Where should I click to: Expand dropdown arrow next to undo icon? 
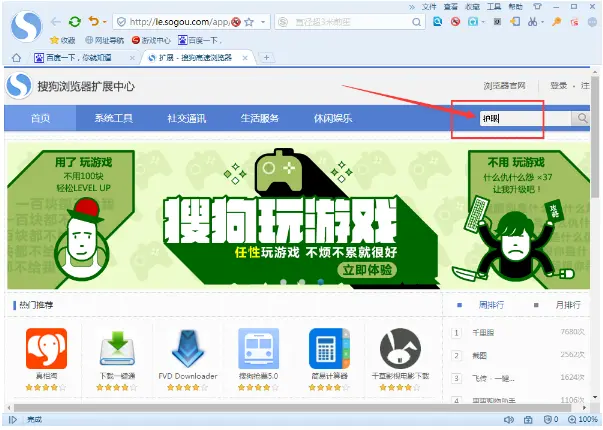coord(106,21)
